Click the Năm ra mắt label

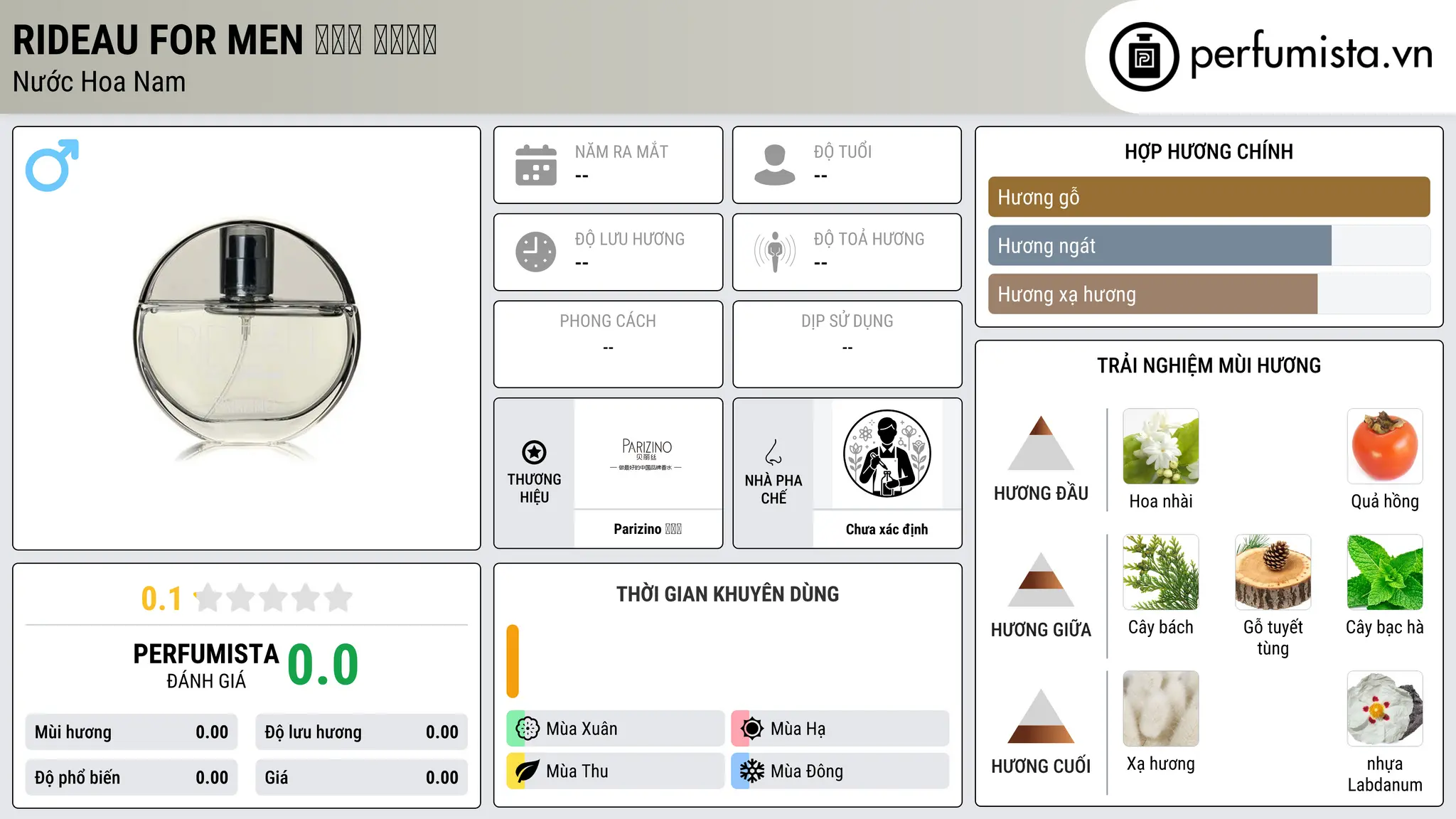point(621,151)
